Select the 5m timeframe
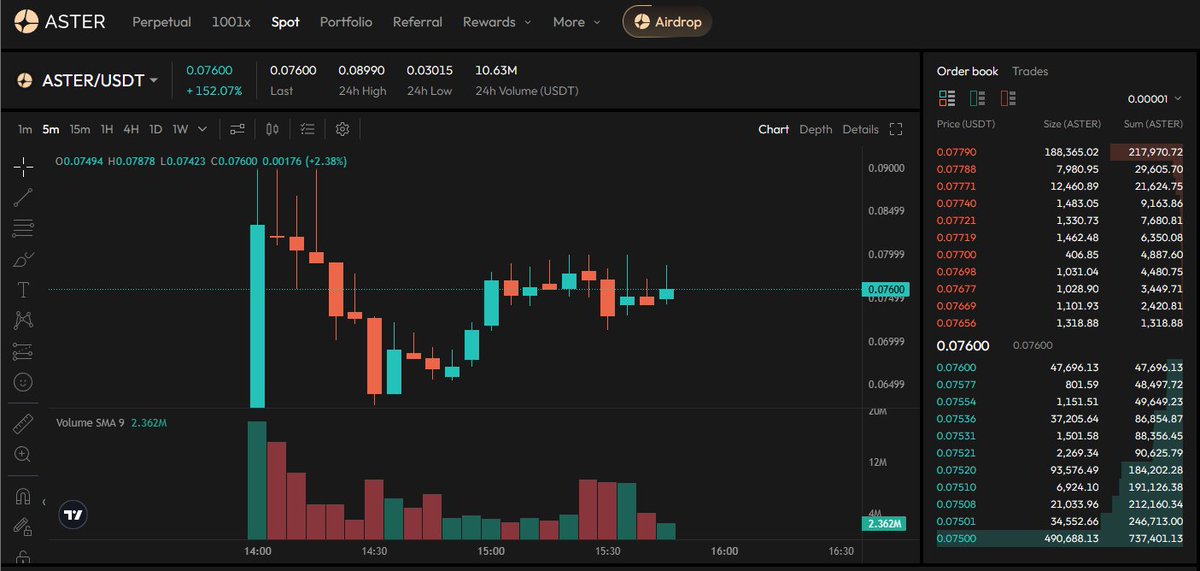This screenshot has width=1200, height=571. pyautogui.click(x=51, y=129)
